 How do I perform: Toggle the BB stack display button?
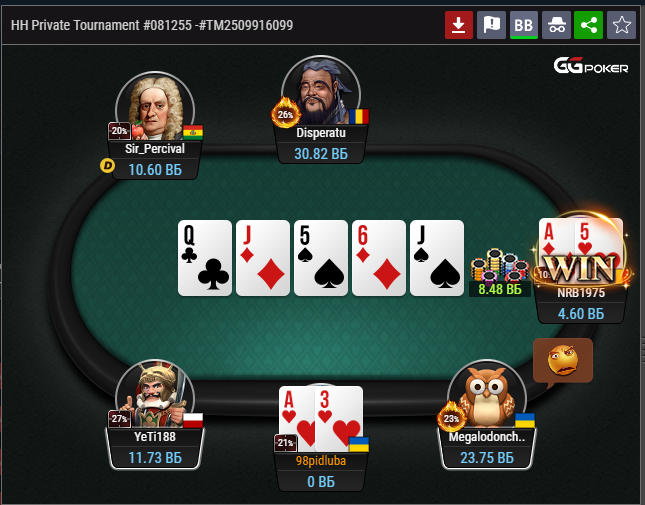(x=524, y=25)
